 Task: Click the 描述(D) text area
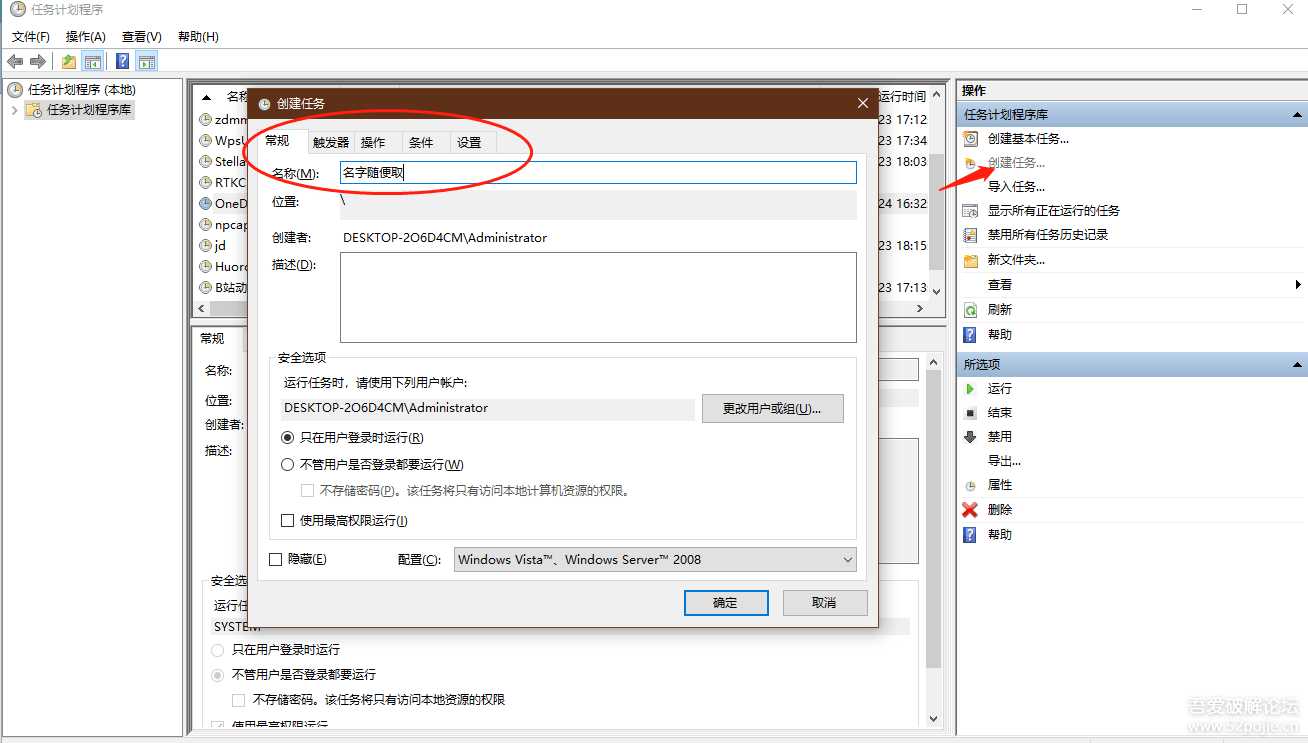click(x=598, y=297)
